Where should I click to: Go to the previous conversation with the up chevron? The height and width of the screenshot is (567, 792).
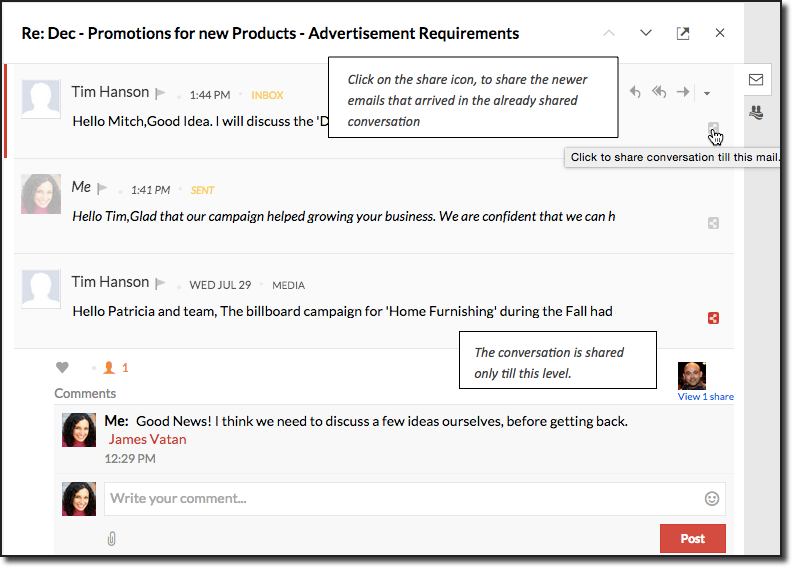coord(609,33)
